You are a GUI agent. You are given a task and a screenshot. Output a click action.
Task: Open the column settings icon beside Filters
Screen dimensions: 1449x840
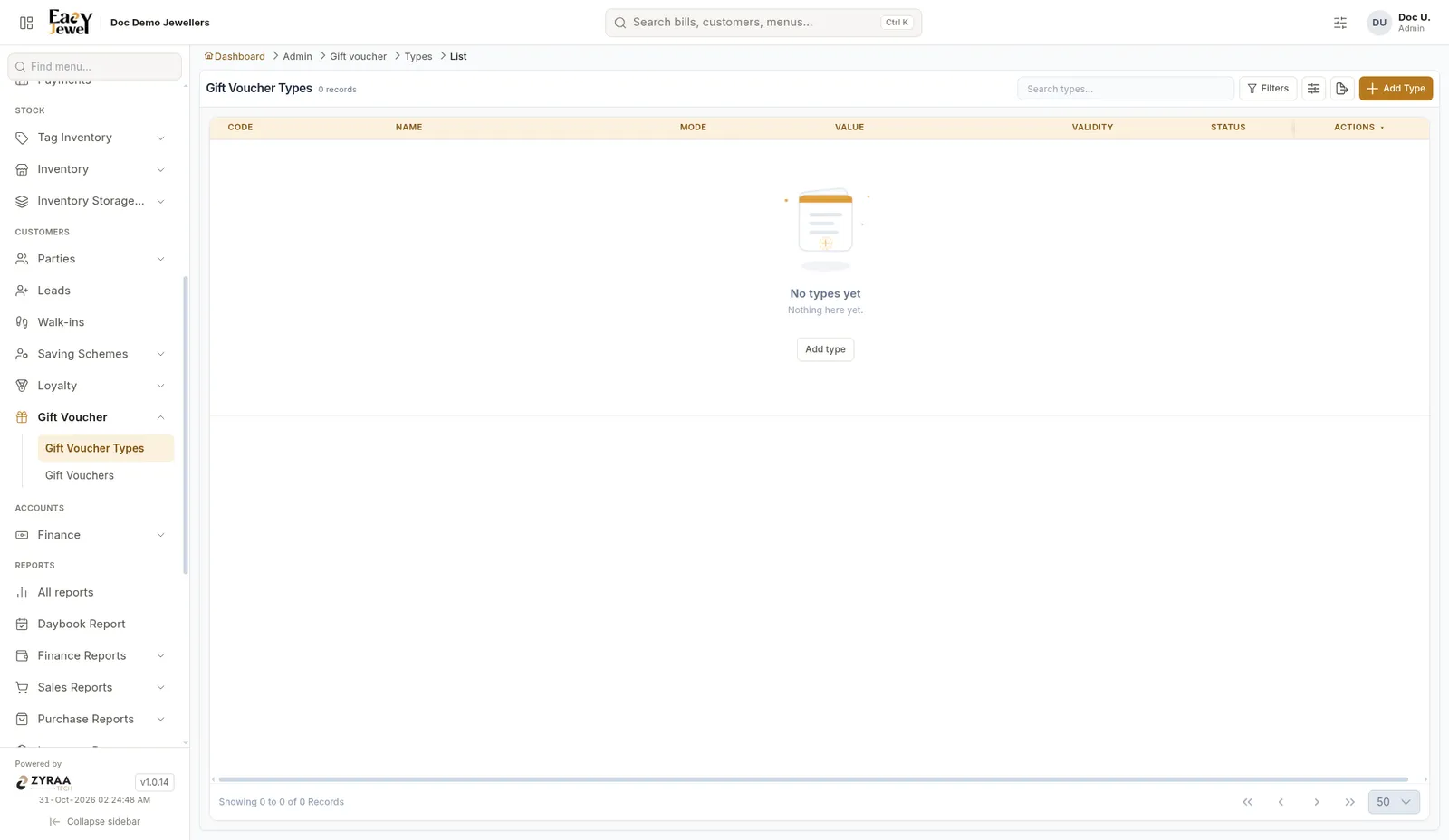pyautogui.click(x=1313, y=89)
